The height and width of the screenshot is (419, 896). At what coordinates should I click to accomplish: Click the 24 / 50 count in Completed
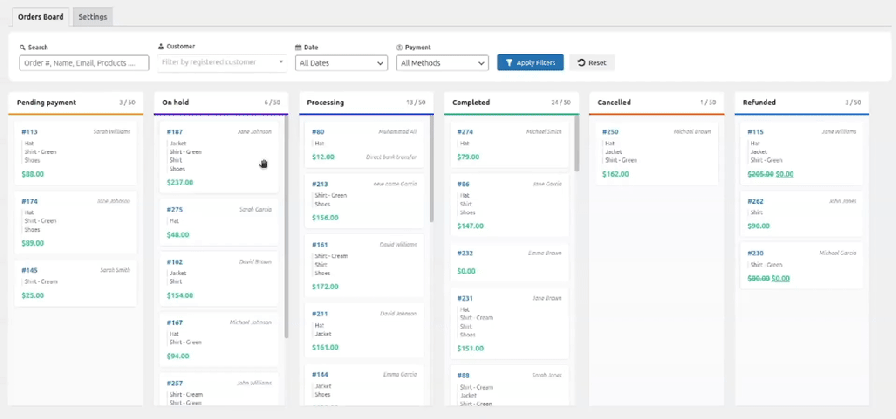pos(561,103)
